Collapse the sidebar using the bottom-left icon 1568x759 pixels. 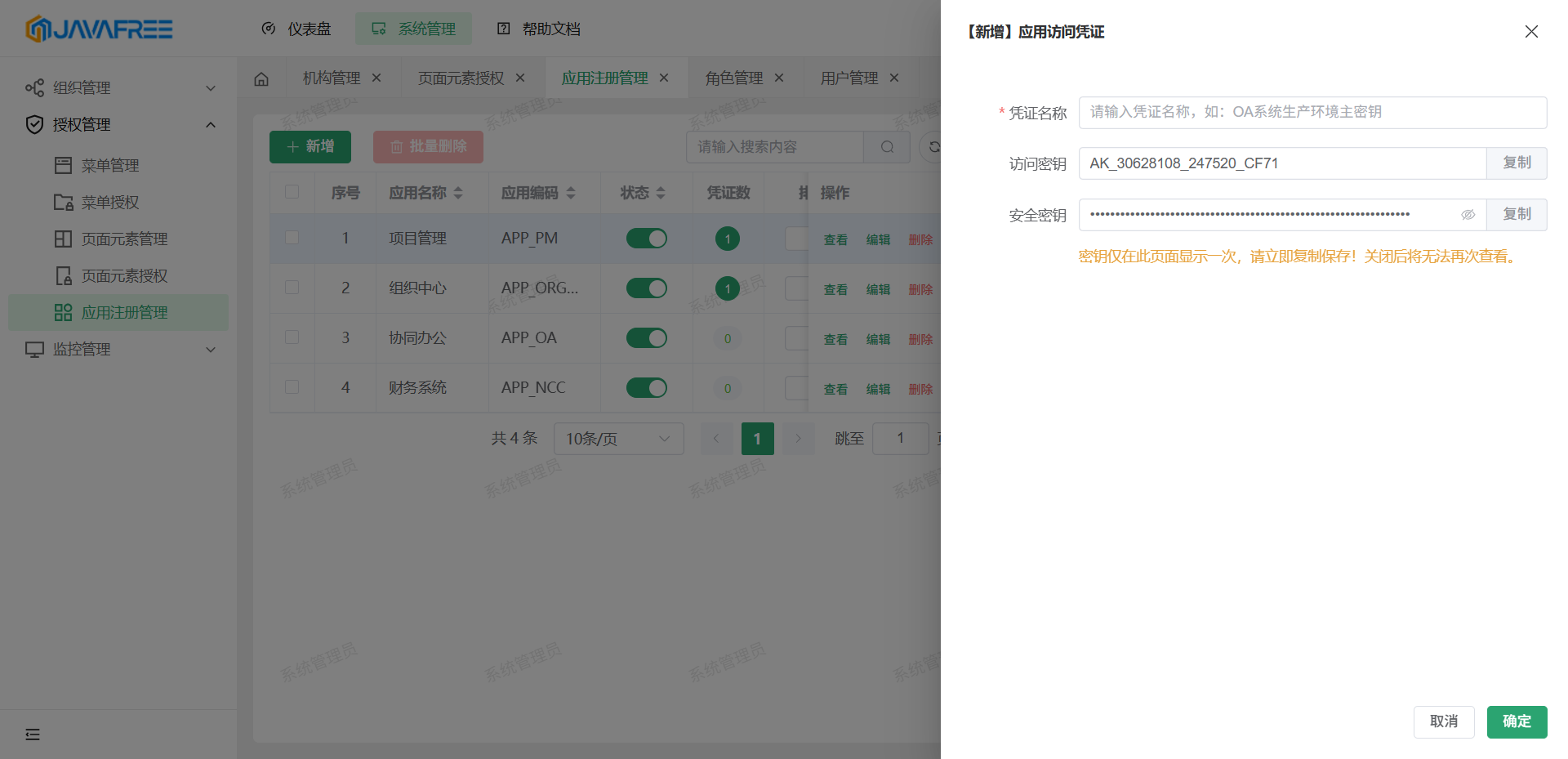pyautogui.click(x=33, y=734)
